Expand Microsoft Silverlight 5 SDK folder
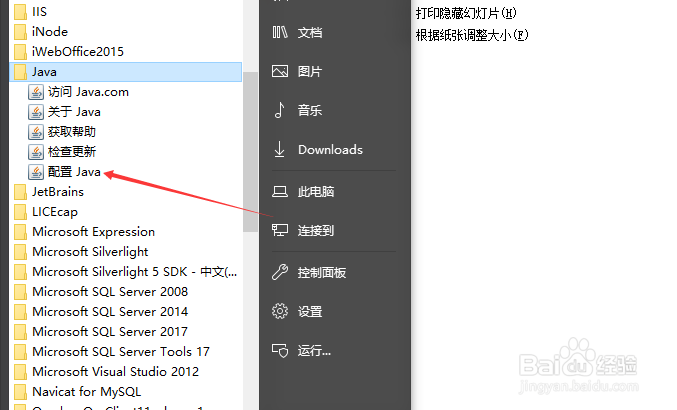Image resolution: width=677 pixels, height=410 pixels. 125,271
